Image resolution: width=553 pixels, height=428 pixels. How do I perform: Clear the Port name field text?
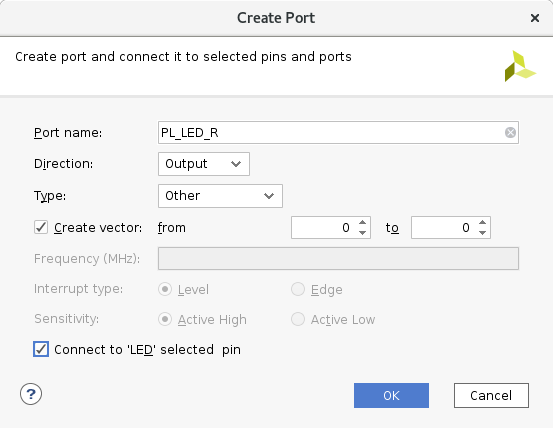click(510, 133)
